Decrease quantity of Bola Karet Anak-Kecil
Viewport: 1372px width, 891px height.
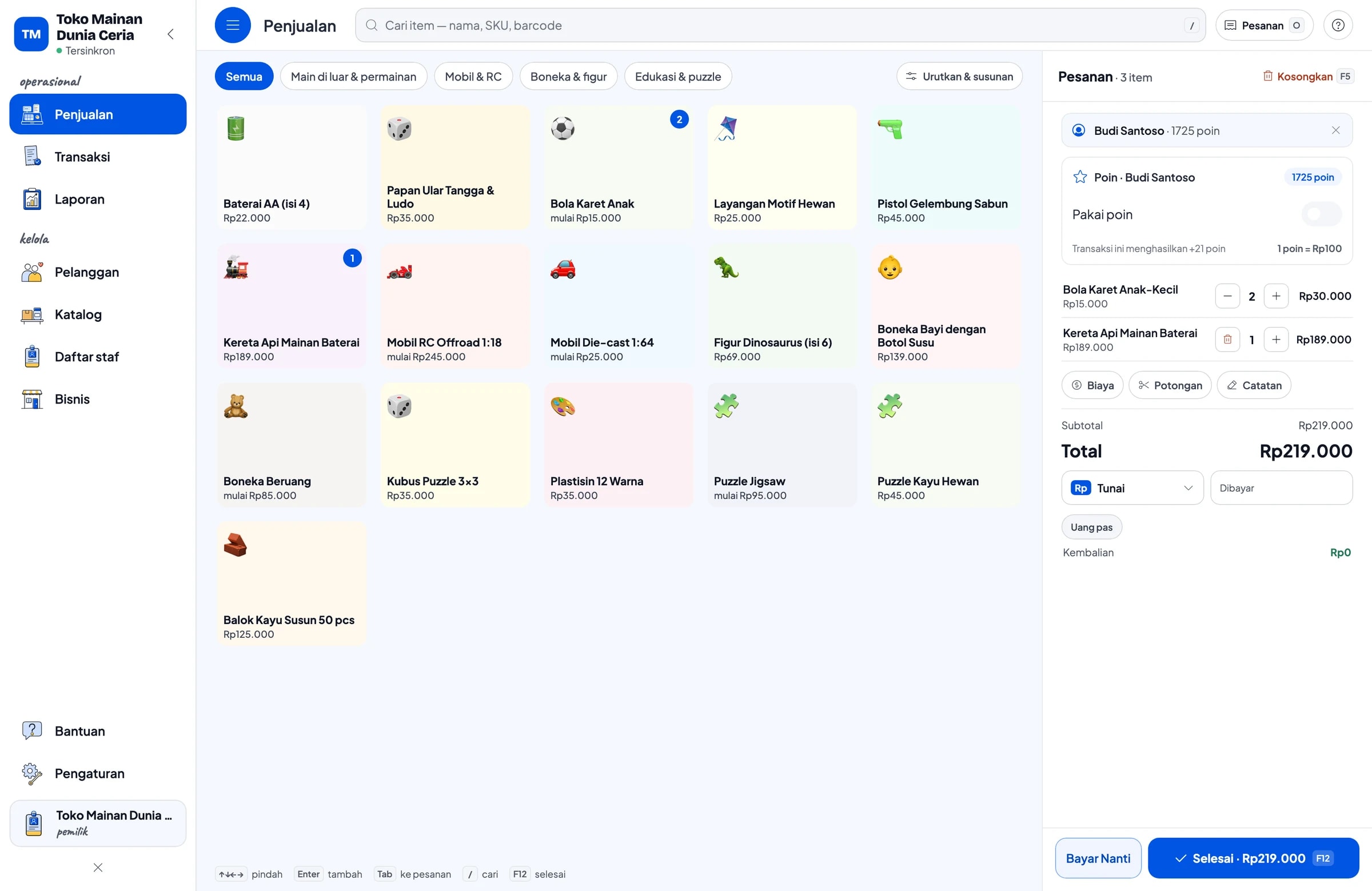coord(1227,296)
